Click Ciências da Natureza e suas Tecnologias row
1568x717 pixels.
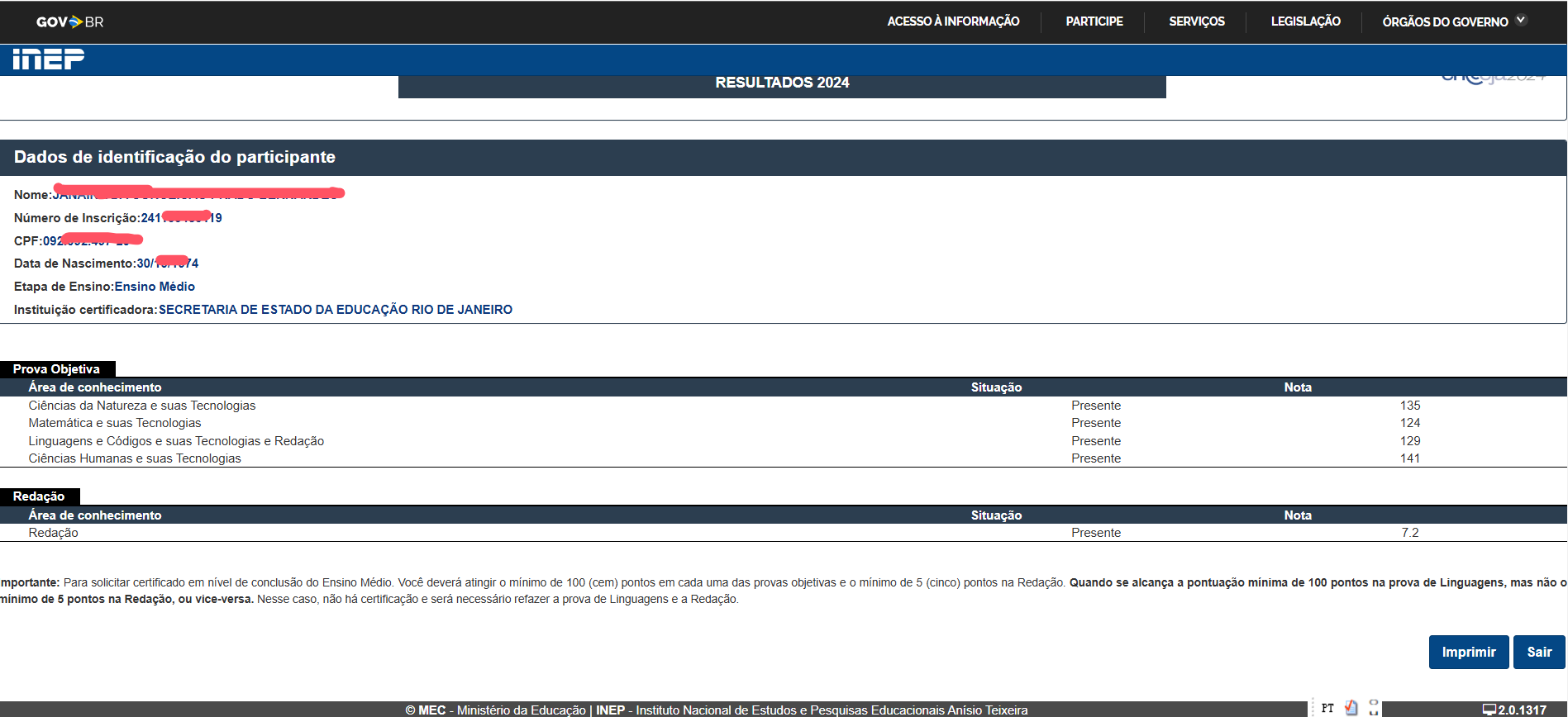[x=783, y=406]
